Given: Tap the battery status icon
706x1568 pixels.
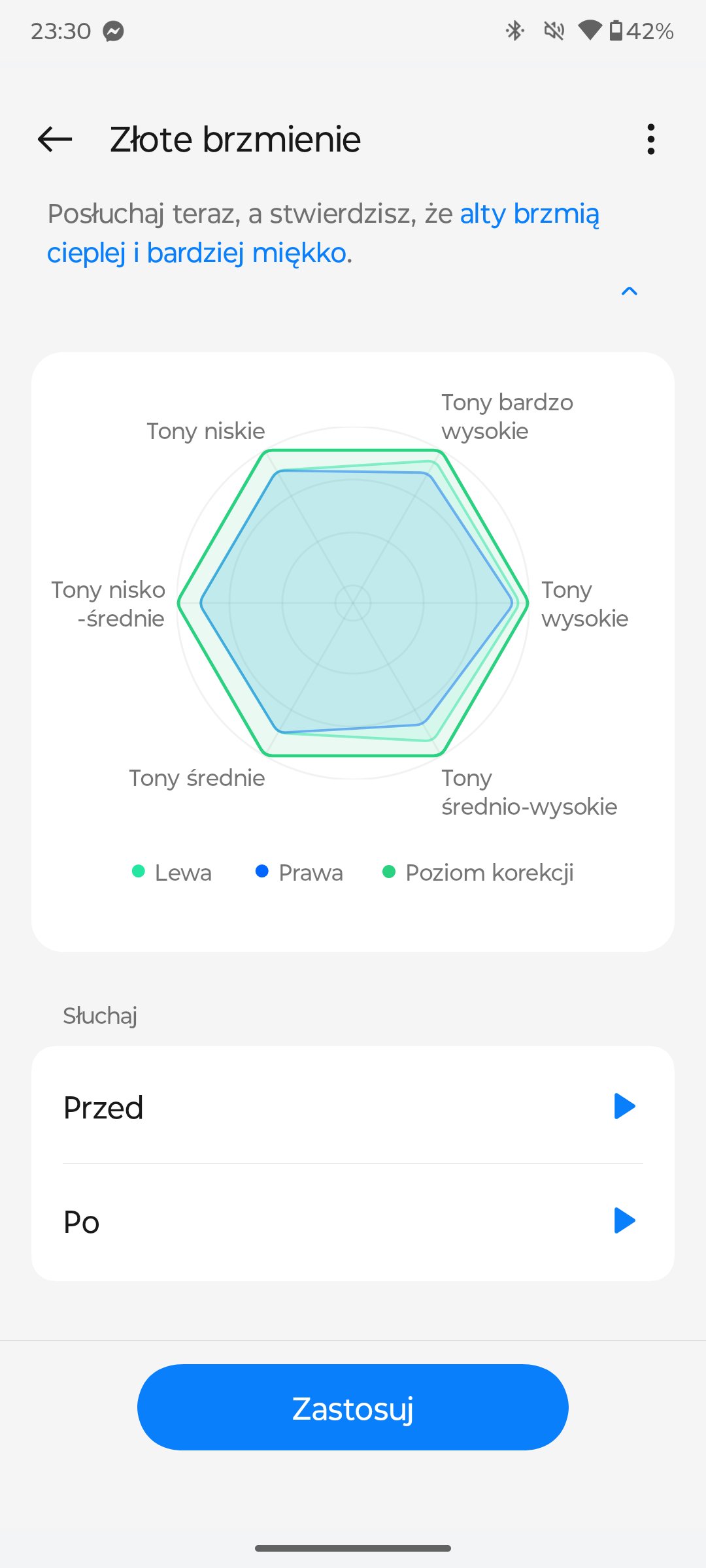Looking at the screenshot, I should [616, 31].
